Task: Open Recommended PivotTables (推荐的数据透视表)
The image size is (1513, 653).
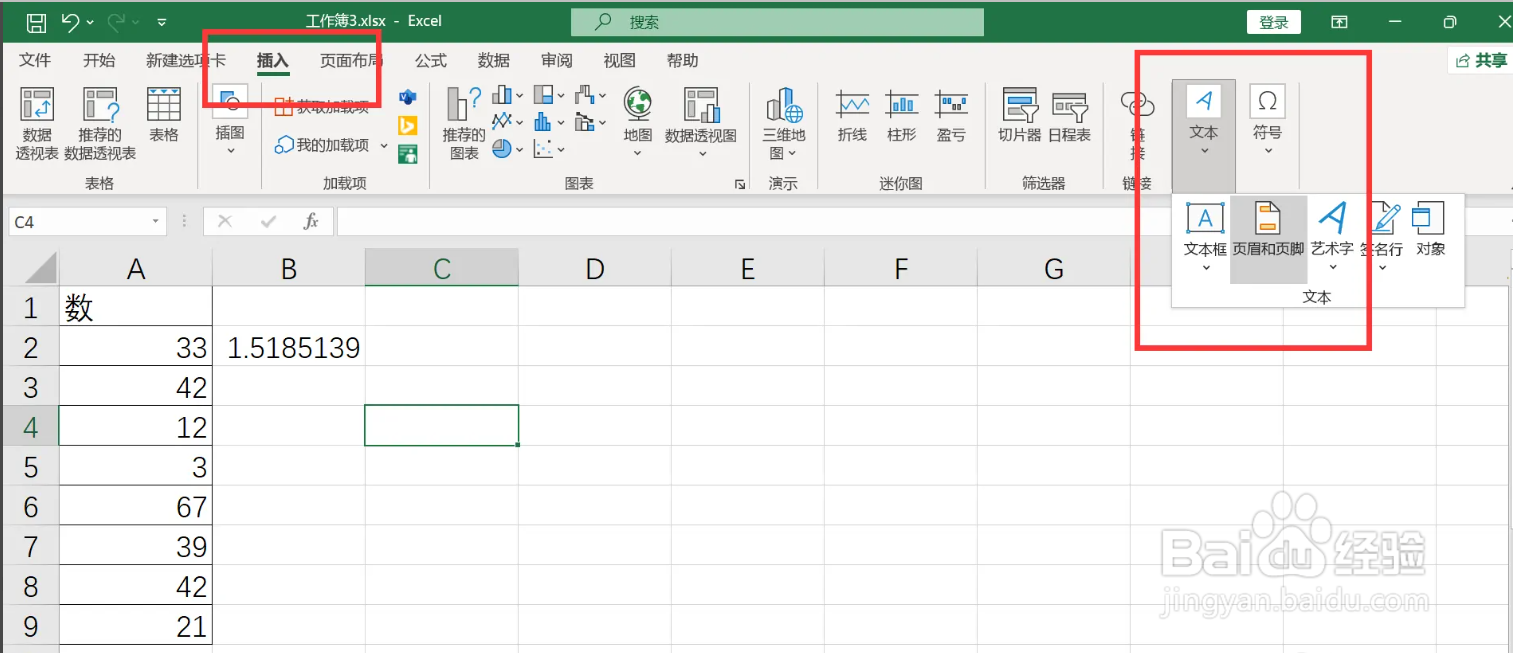Action: coord(100,123)
